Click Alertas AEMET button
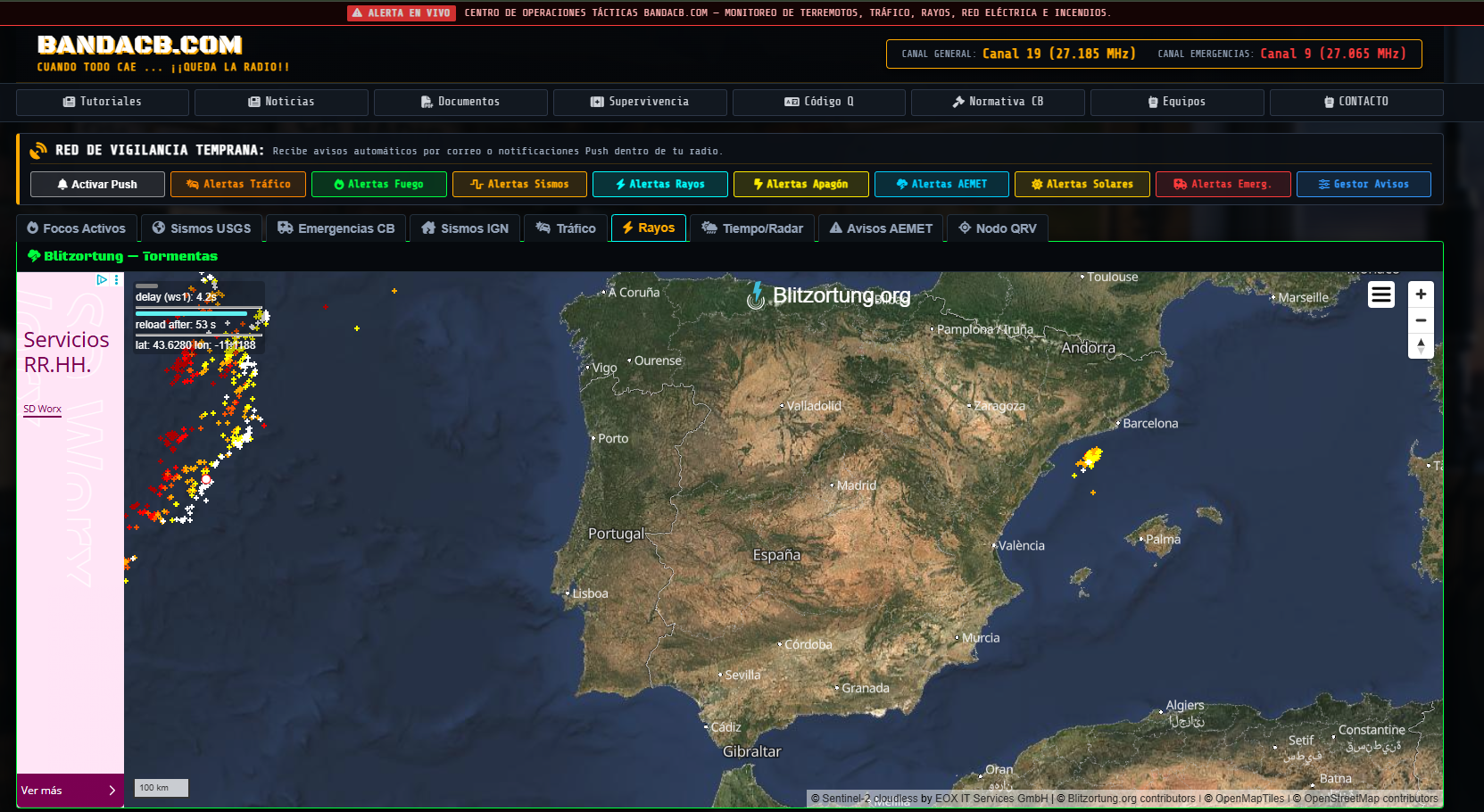The height and width of the screenshot is (812, 1484). click(x=941, y=184)
